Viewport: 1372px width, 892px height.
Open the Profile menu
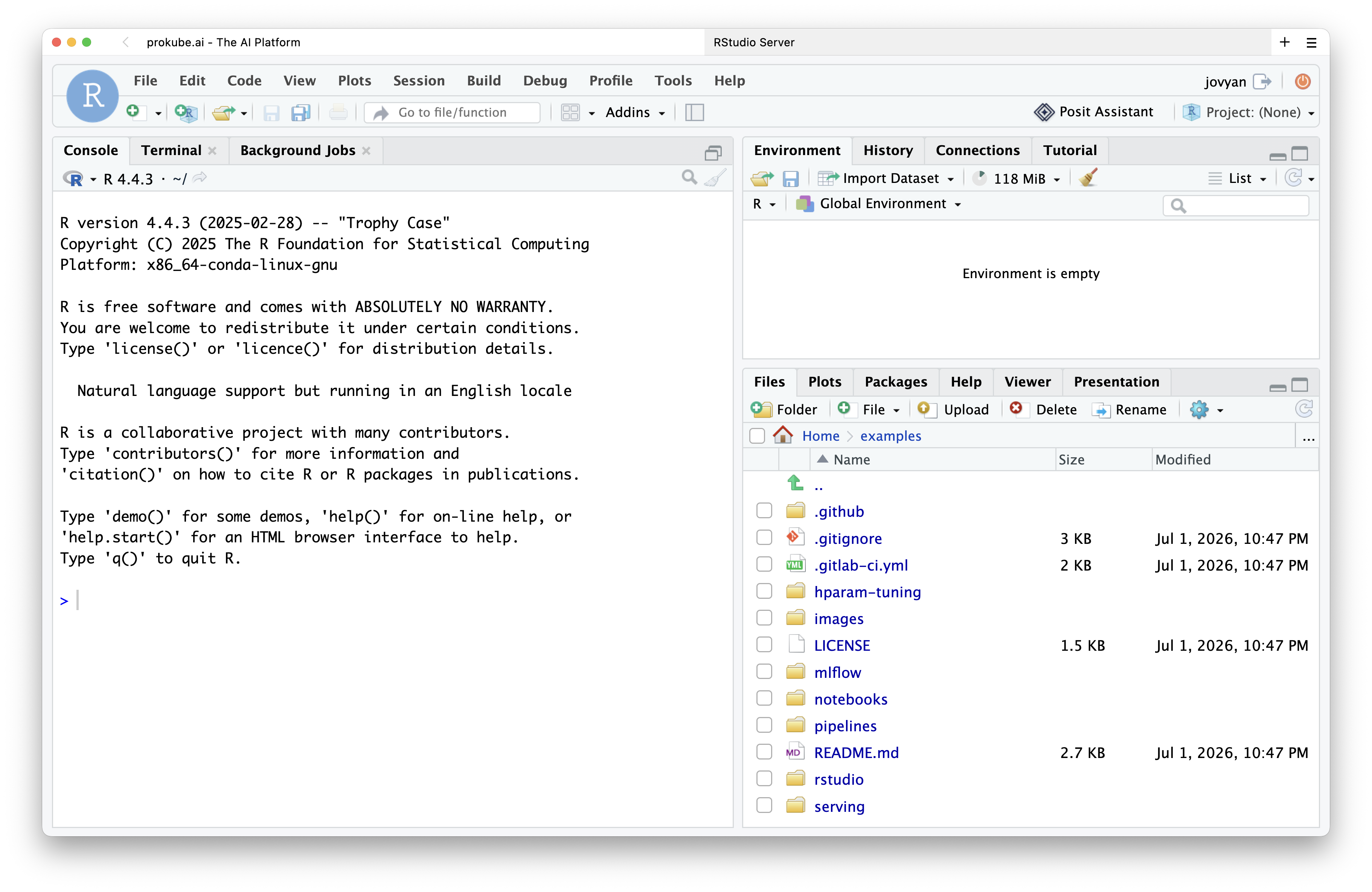(x=610, y=81)
